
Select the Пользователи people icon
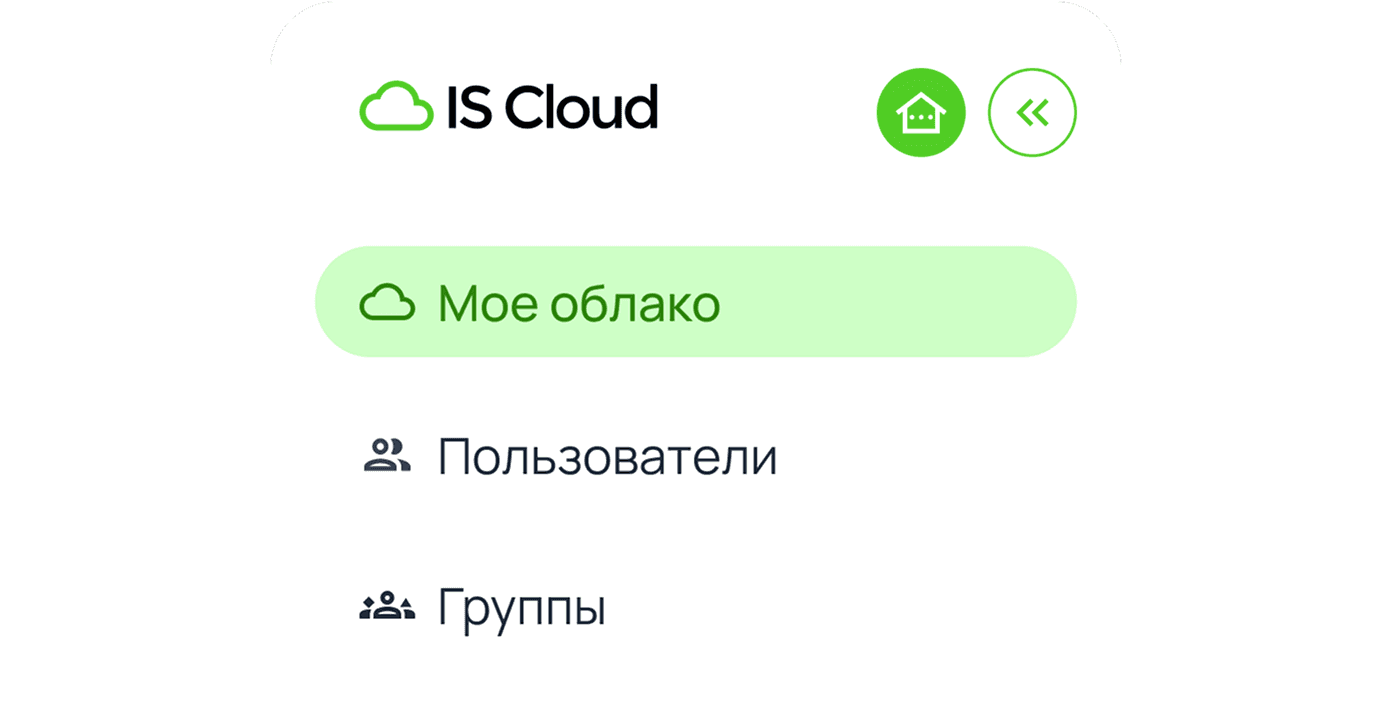tap(387, 456)
